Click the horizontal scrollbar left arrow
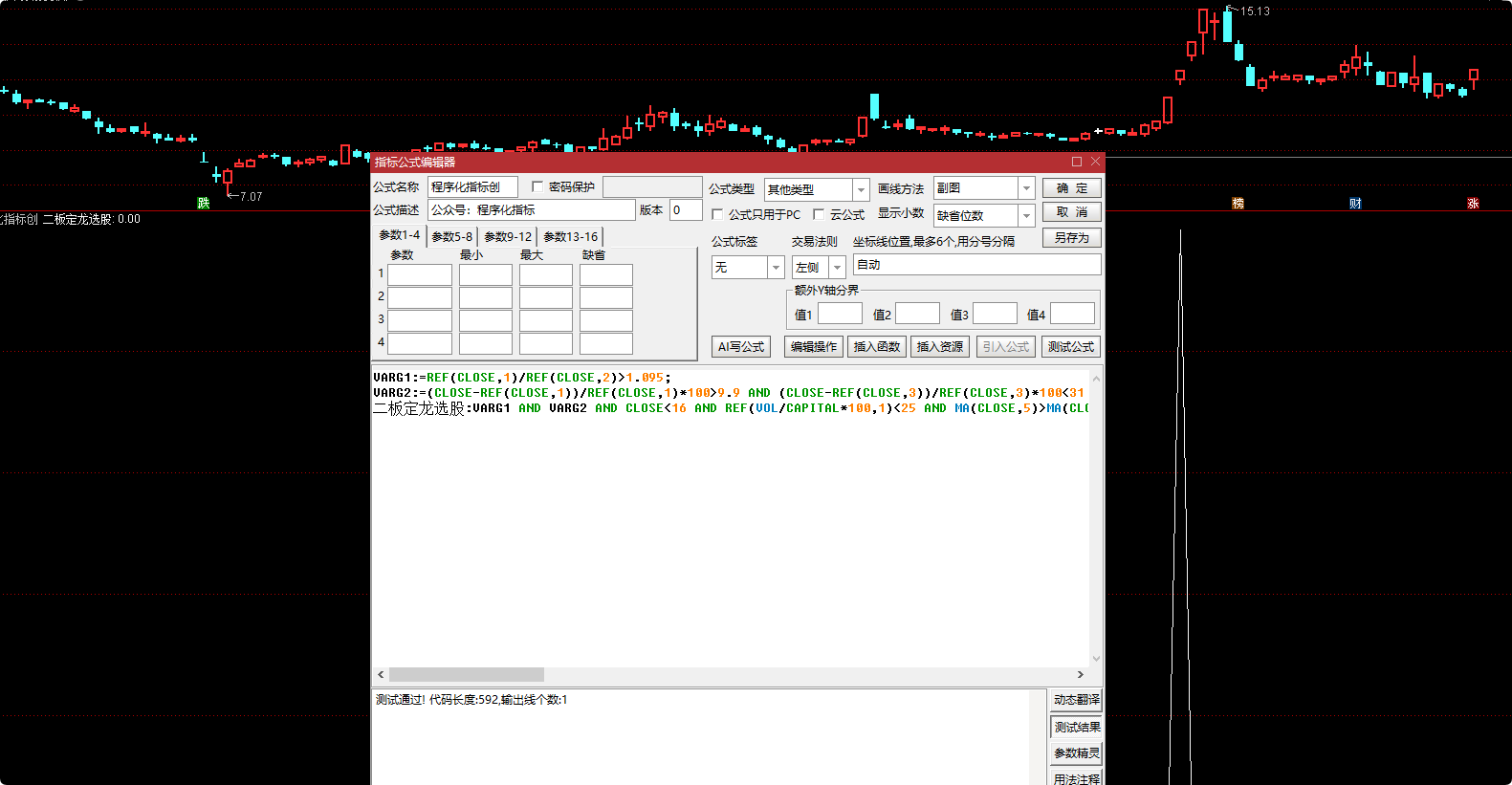1512x785 pixels. [381, 674]
